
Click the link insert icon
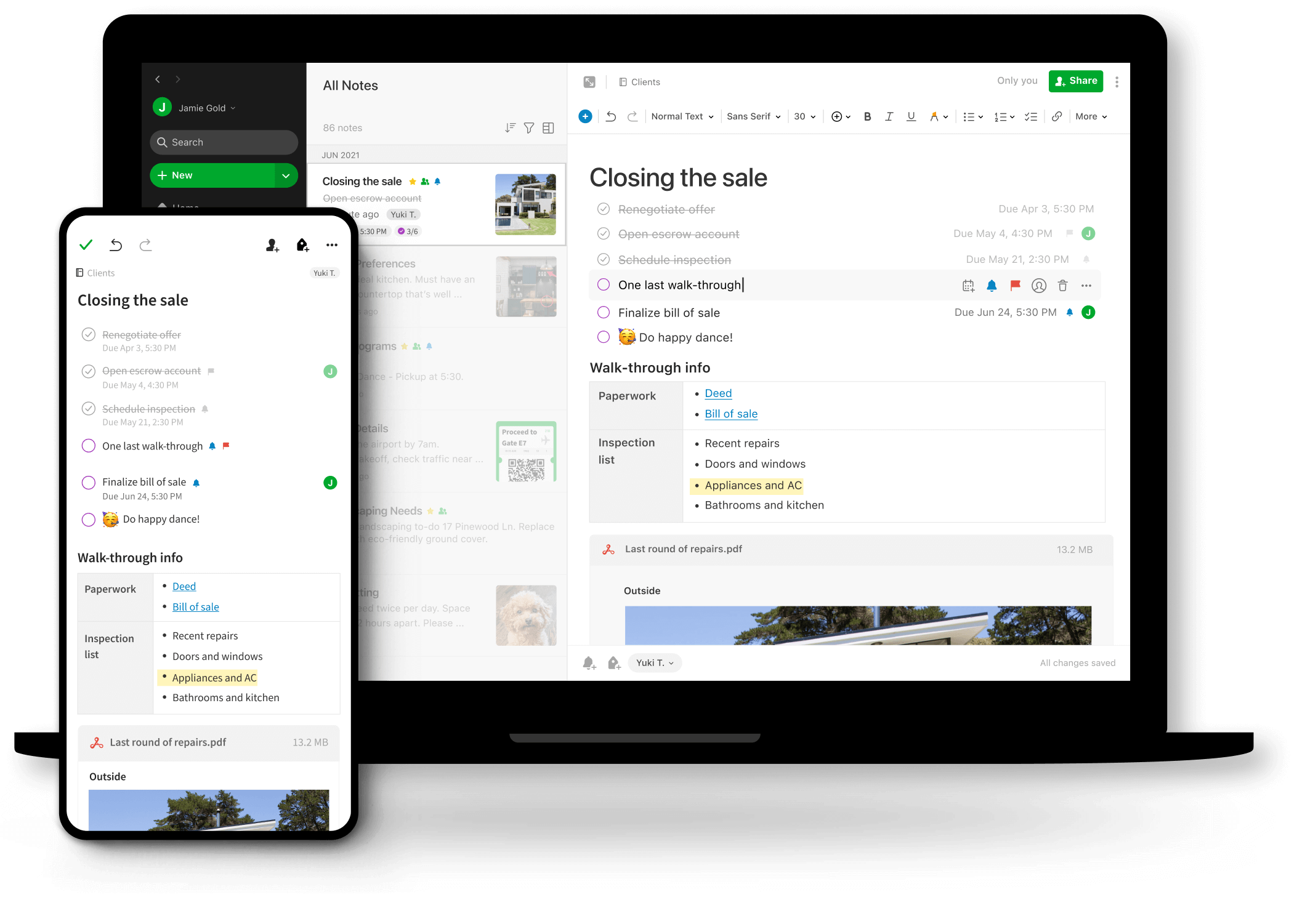[x=1057, y=117]
